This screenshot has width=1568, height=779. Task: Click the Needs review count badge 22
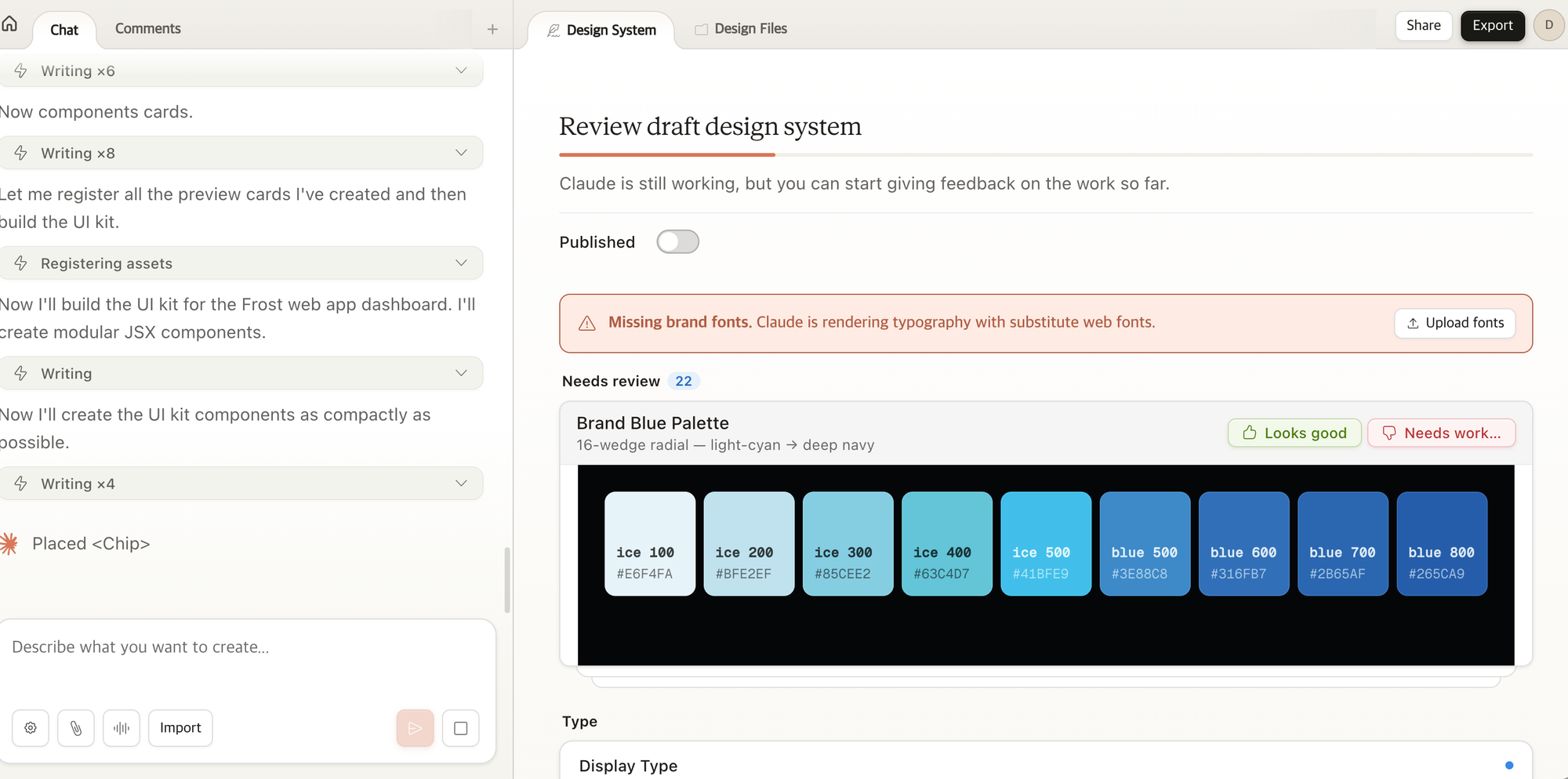click(x=684, y=381)
